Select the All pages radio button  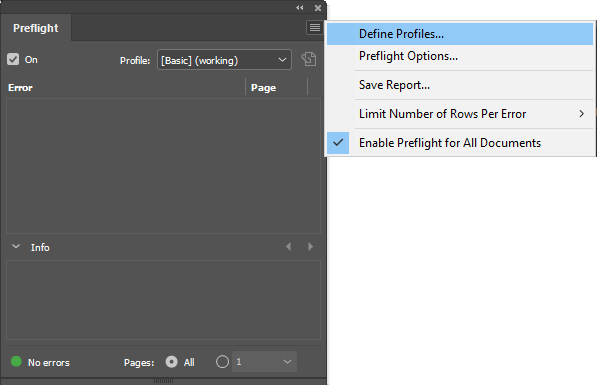pos(171,361)
